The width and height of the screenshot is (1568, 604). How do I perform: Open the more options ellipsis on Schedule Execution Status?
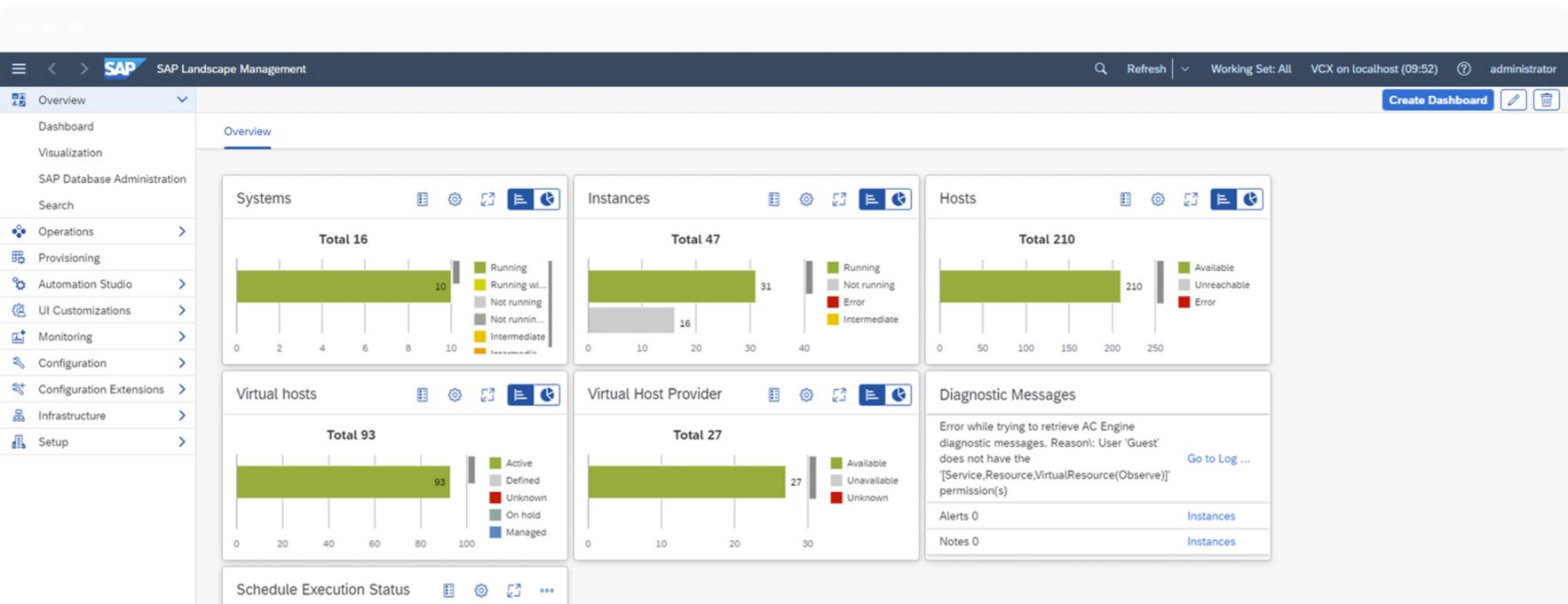547,590
